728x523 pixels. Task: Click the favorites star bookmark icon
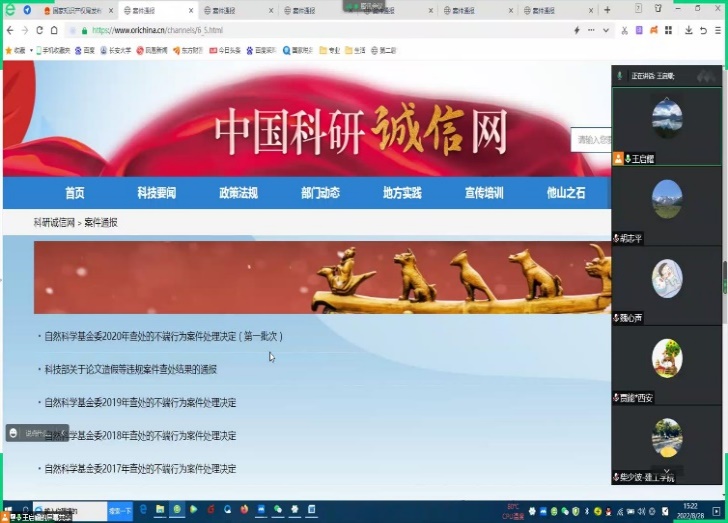9,49
